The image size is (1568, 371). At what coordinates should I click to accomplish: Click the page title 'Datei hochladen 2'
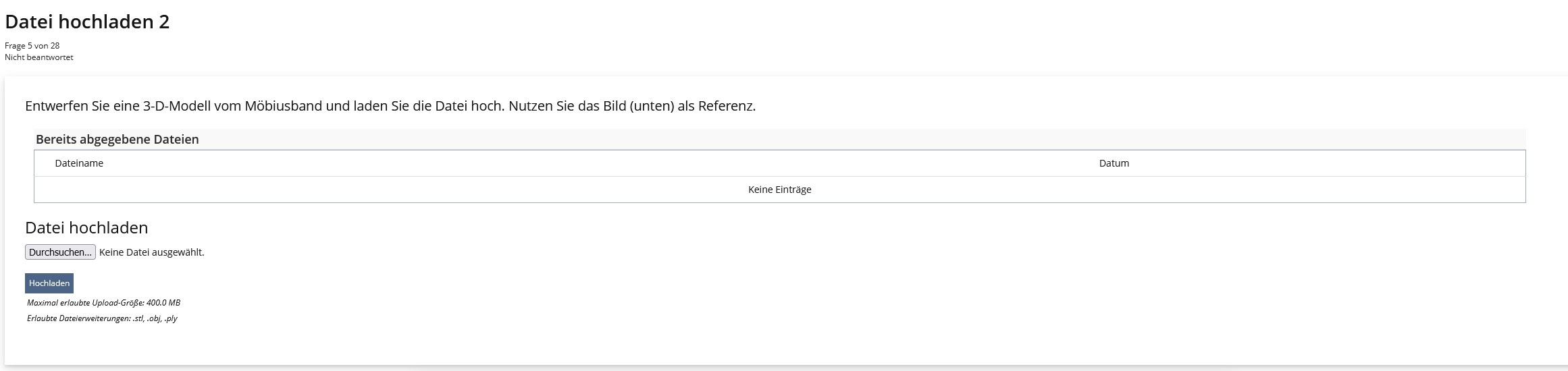(87, 22)
